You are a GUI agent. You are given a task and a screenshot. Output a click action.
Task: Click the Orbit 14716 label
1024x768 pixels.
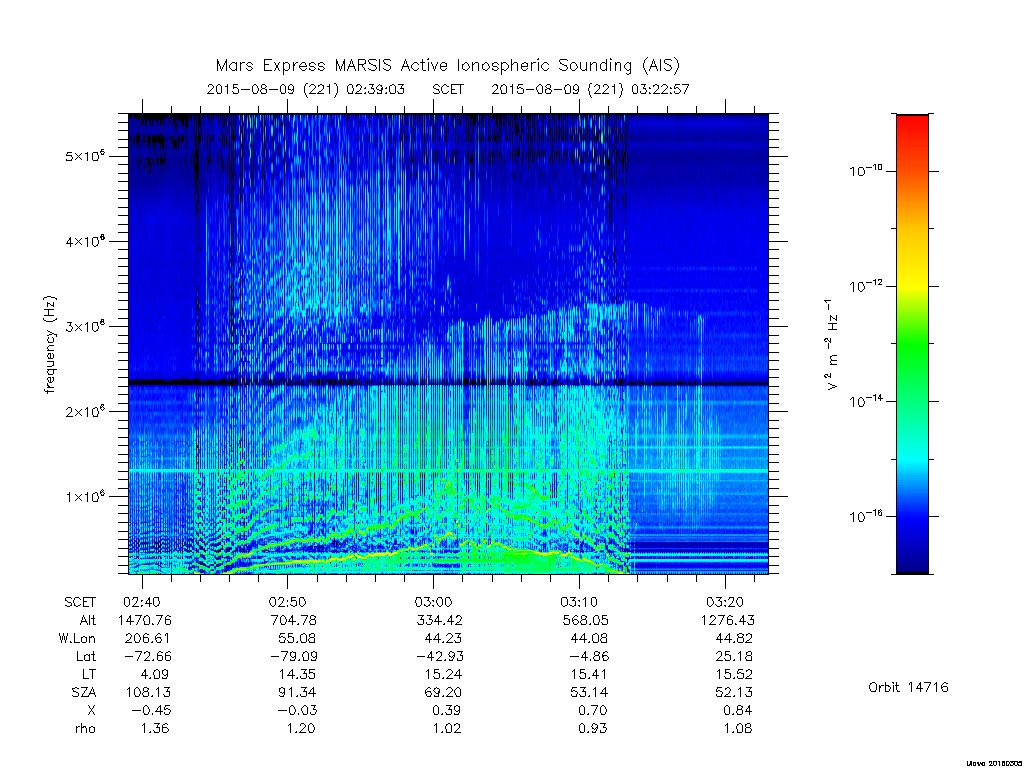tap(908, 687)
